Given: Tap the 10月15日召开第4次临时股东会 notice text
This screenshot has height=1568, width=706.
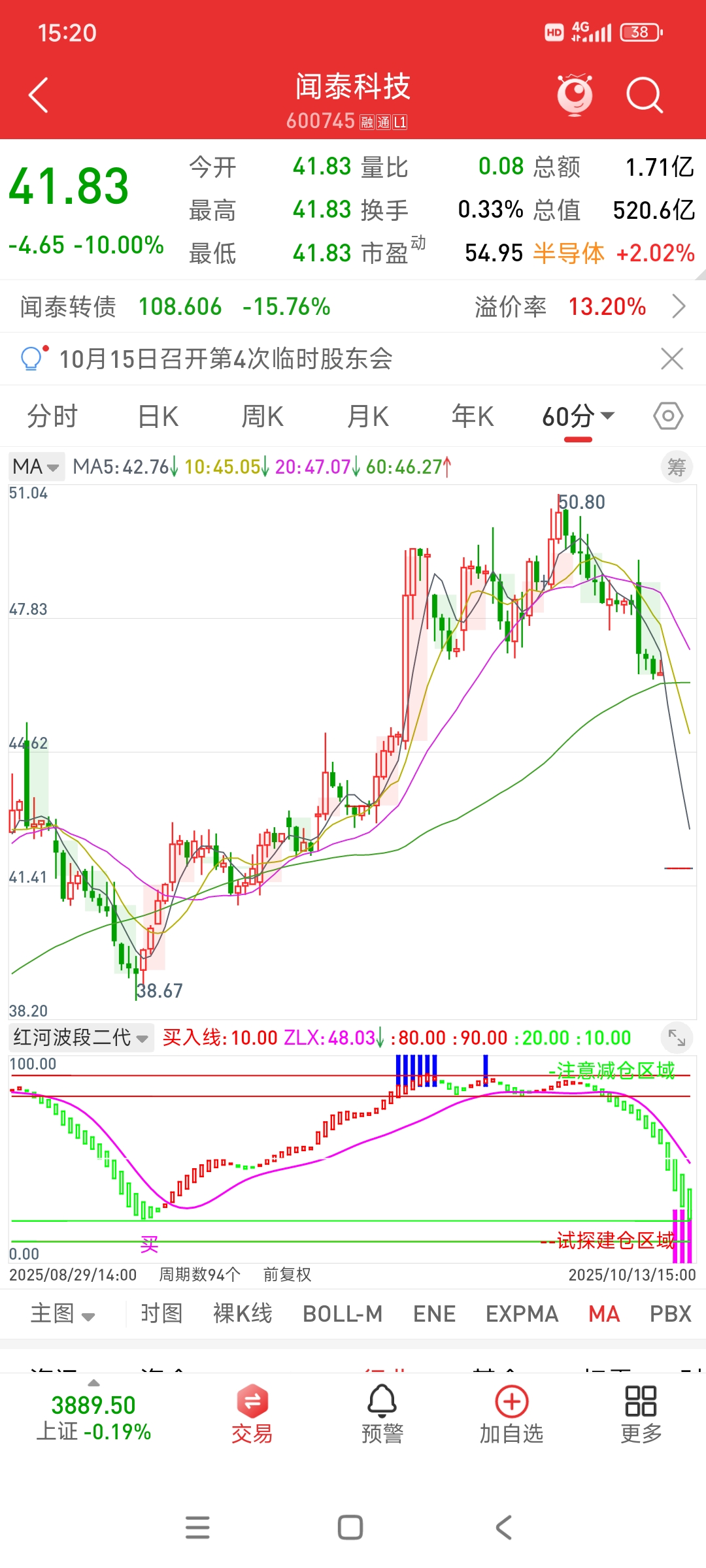Looking at the screenshot, I should pyautogui.click(x=226, y=359).
